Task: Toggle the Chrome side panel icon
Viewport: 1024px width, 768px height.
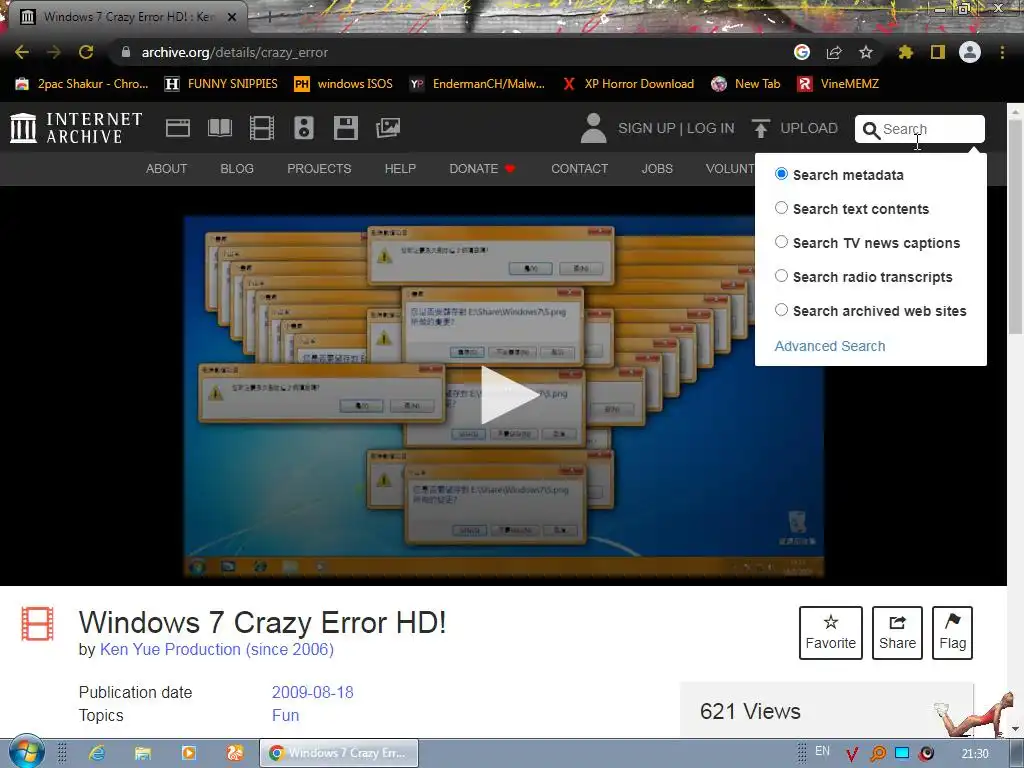Action: [x=938, y=52]
